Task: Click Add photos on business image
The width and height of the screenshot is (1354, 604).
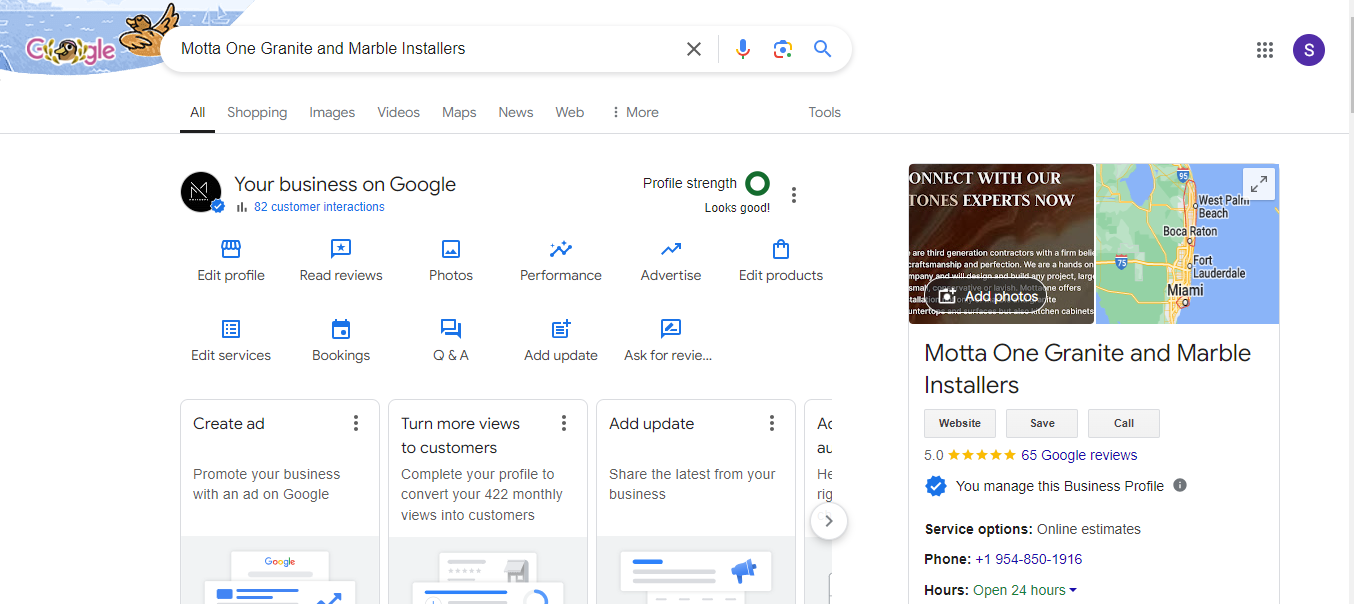Action: pyautogui.click(x=988, y=296)
